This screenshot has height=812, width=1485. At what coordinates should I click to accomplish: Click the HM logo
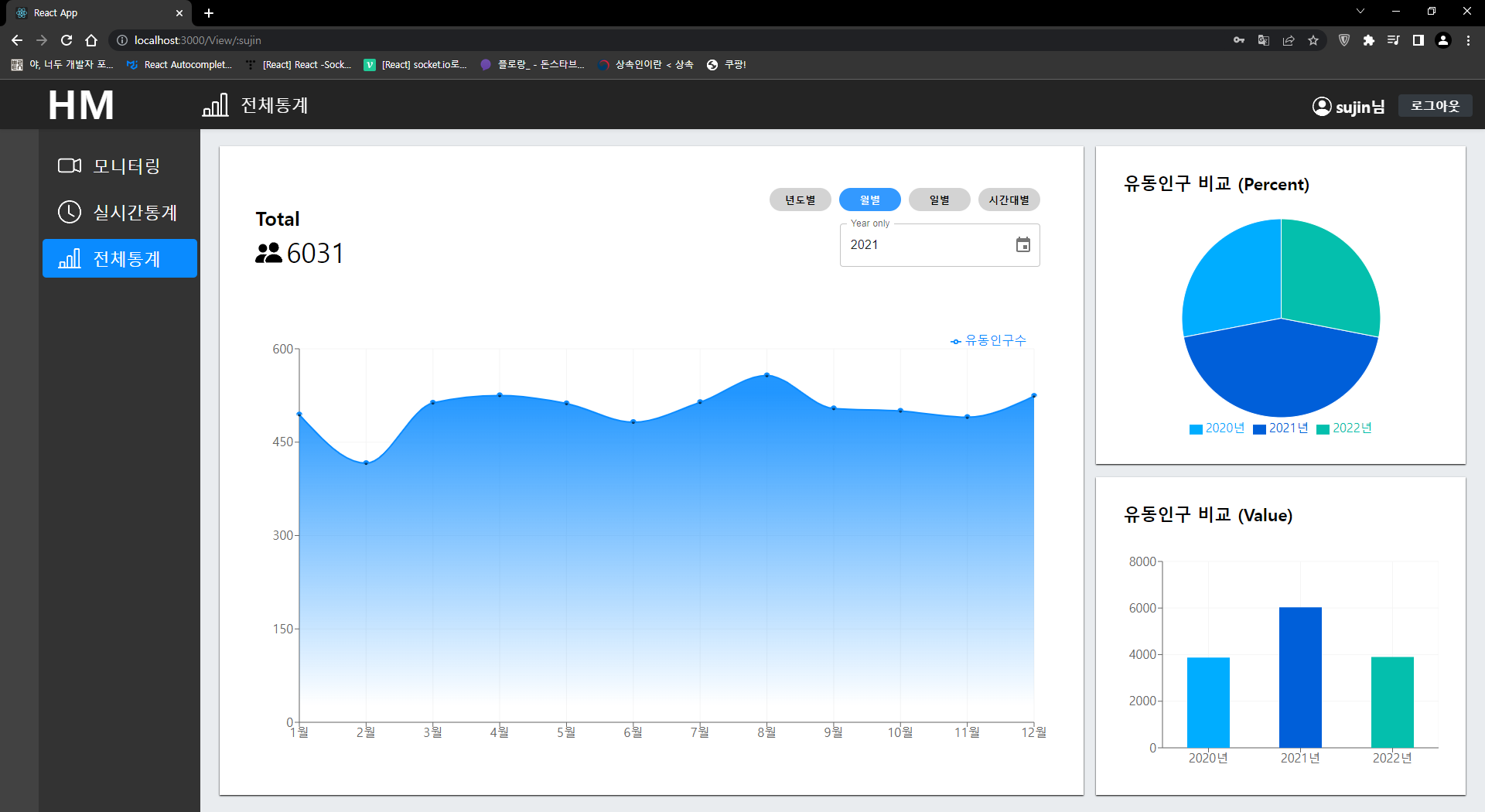(x=81, y=105)
